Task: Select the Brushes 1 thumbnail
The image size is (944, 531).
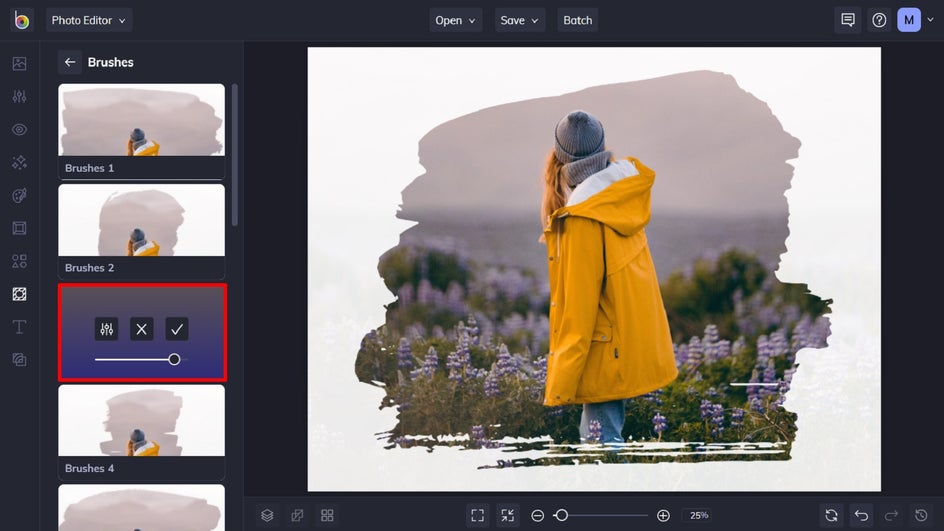Action: click(141, 120)
